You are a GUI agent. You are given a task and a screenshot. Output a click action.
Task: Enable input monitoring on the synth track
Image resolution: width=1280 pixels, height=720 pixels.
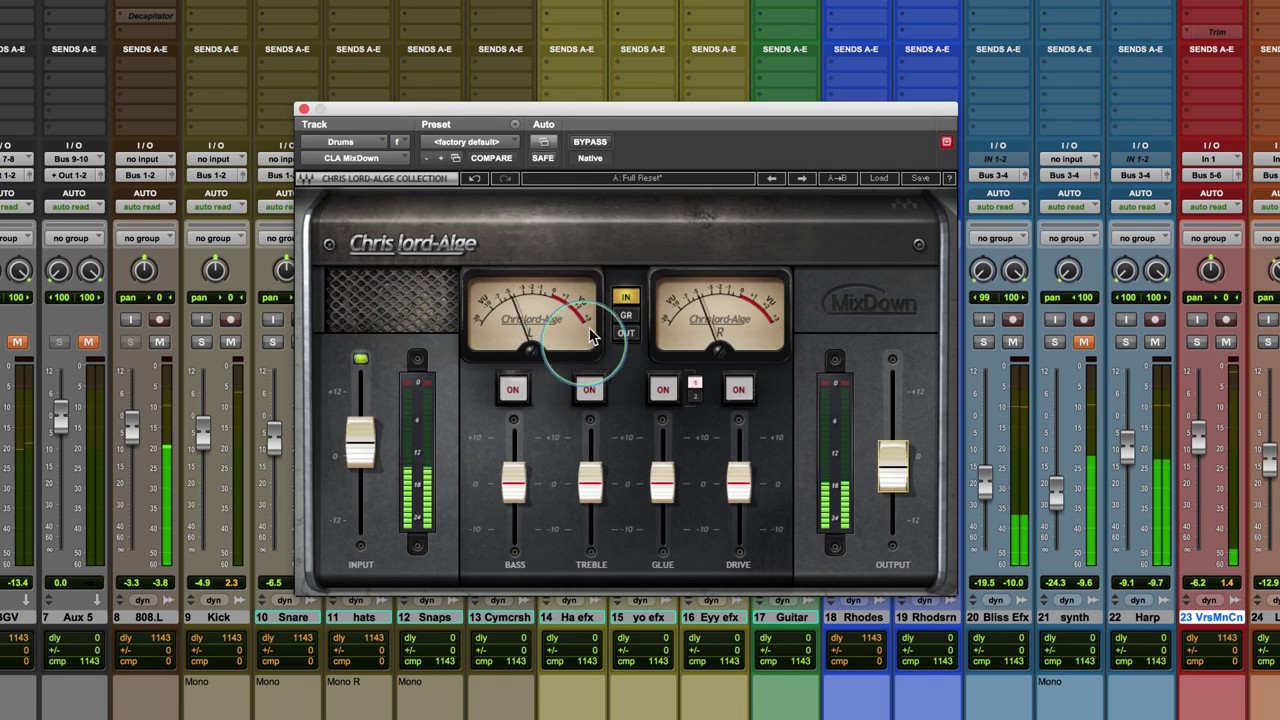click(1054, 320)
